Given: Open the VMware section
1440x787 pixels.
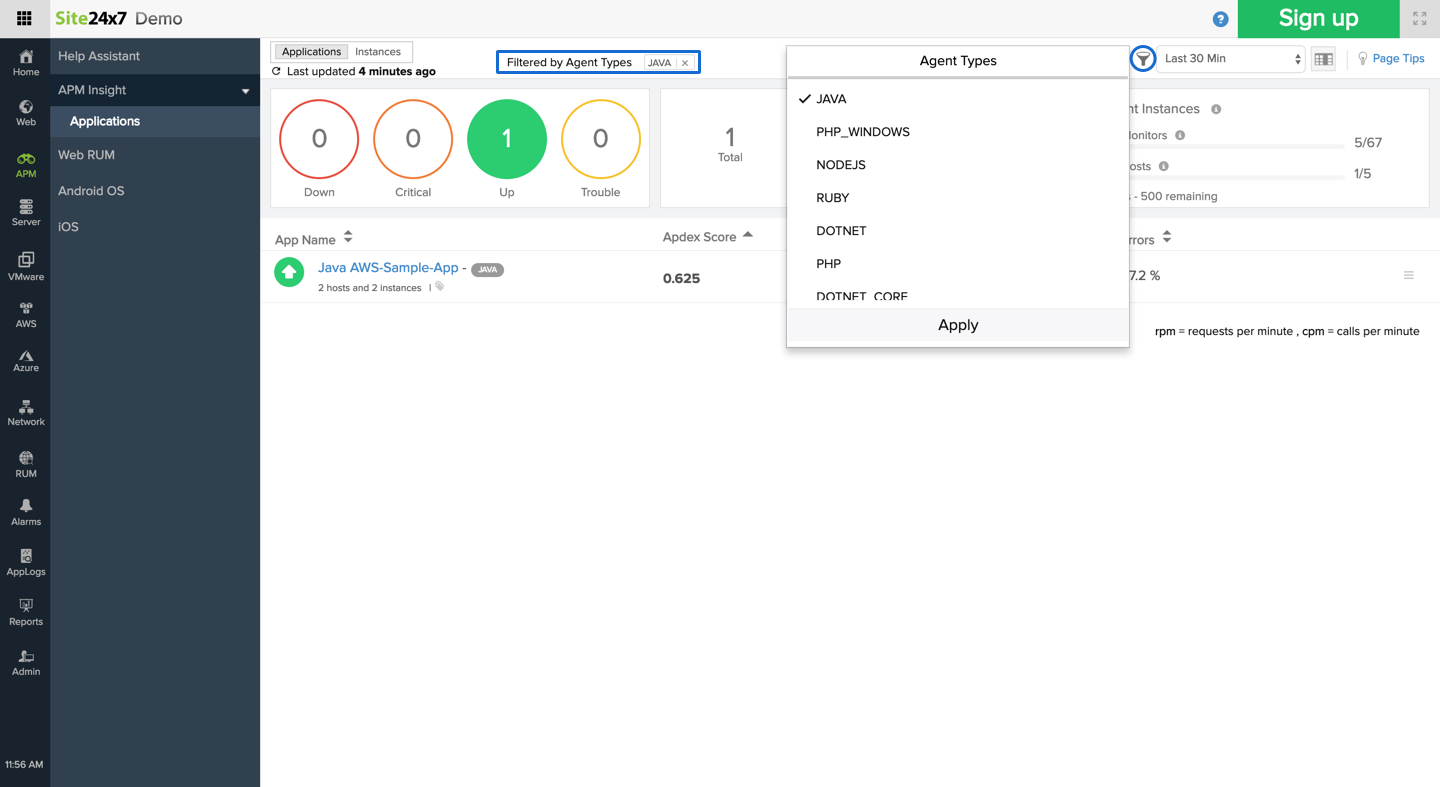Looking at the screenshot, I should point(26,267).
